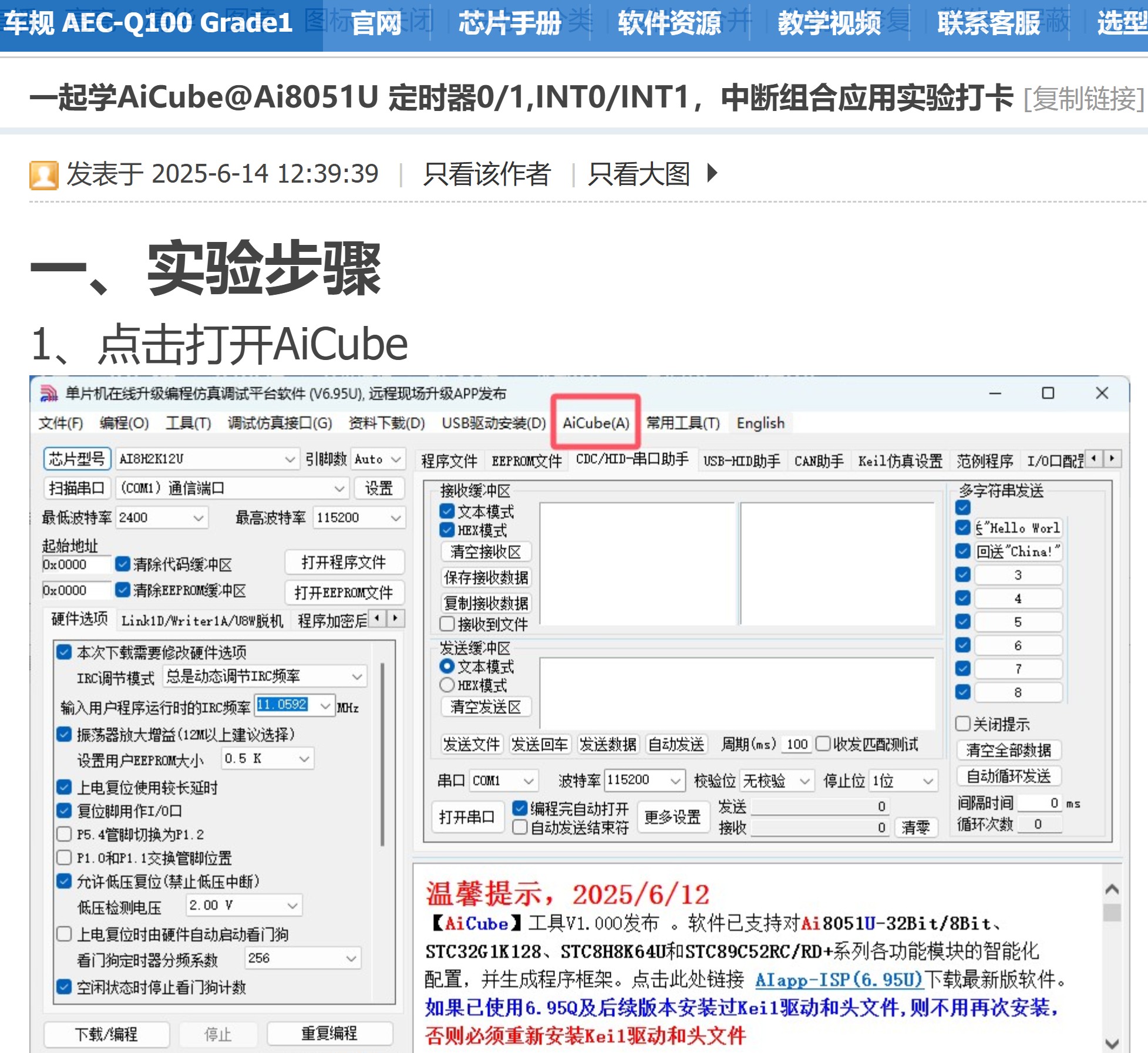Click the 下载/编程 button

click(106, 1034)
